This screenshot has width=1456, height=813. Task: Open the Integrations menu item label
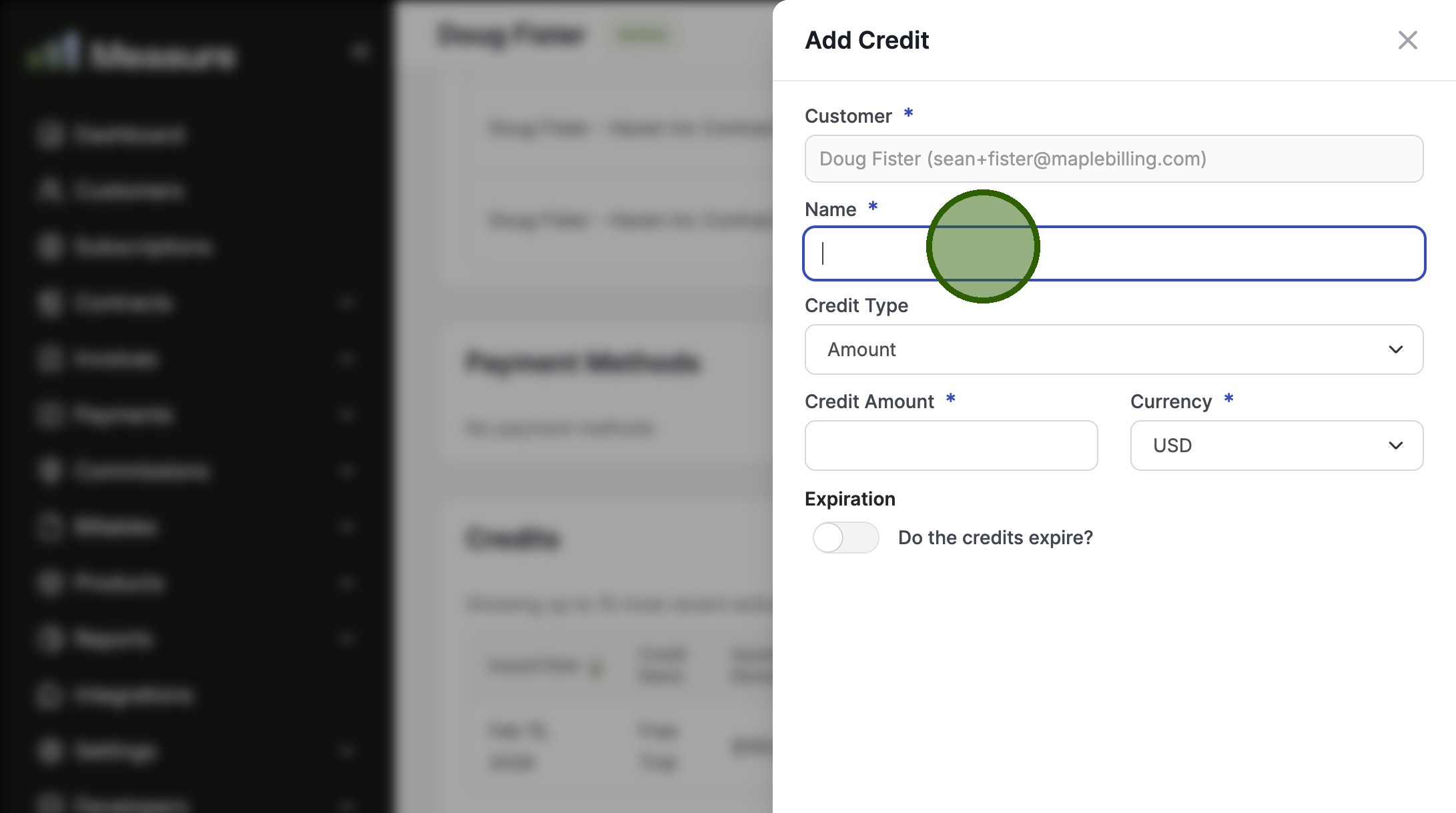pos(133,696)
